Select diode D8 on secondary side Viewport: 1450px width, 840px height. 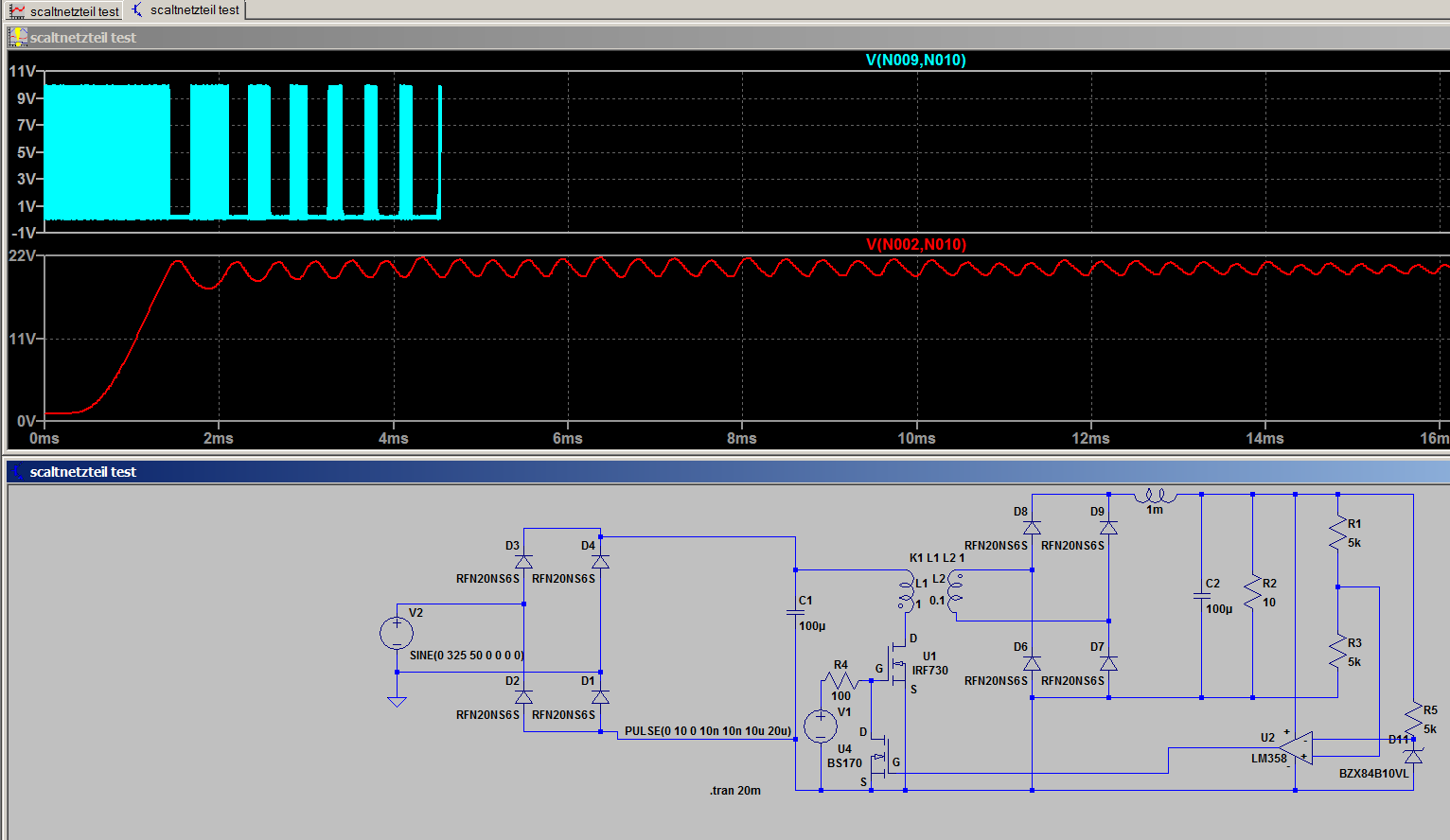(x=1032, y=527)
